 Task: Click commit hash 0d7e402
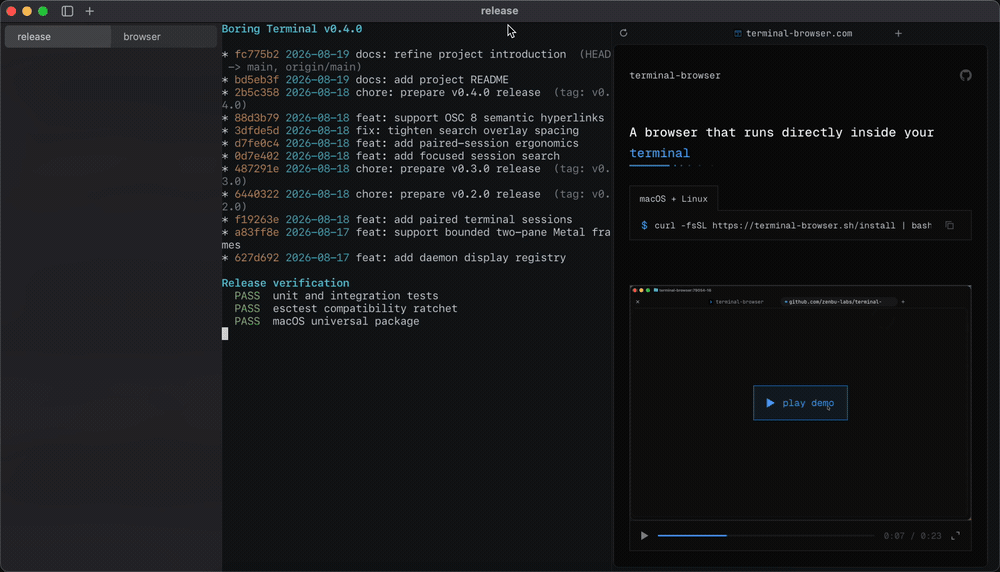tap(256, 156)
